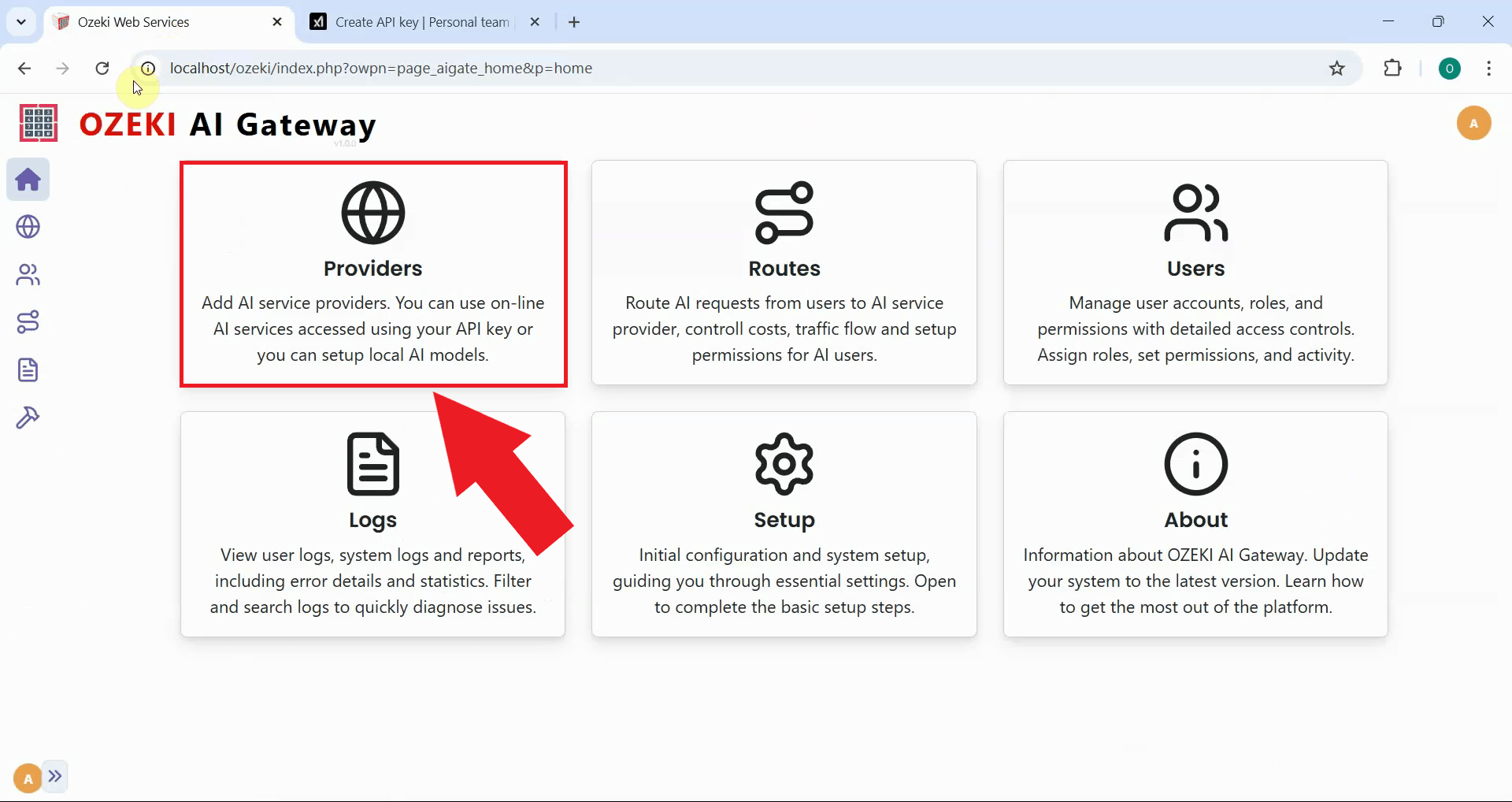The image size is (1512, 802).
Task: Open Users via the people sidebar icon
Action: pyautogui.click(x=28, y=274)
